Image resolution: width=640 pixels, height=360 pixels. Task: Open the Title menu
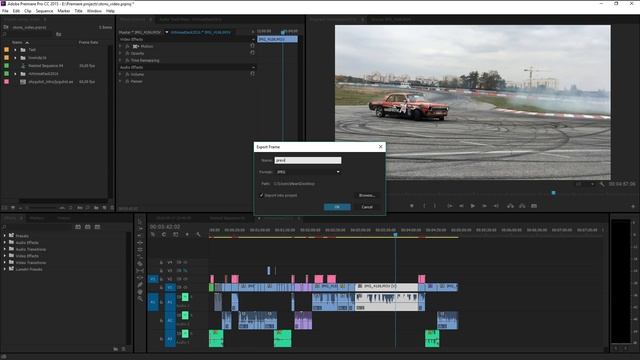coord(78,11)
